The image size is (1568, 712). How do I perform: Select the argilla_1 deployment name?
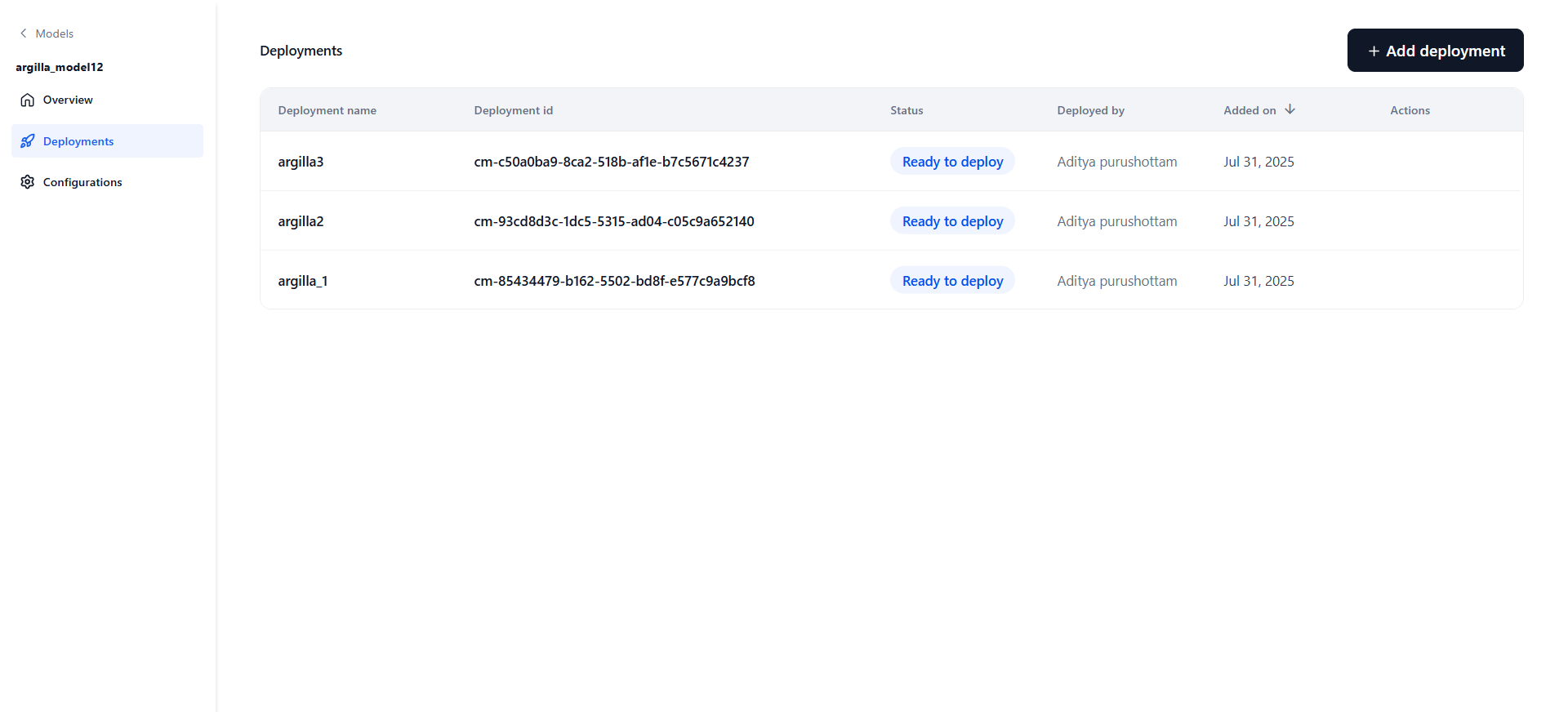pyautogui.click(x=302, y=281)
